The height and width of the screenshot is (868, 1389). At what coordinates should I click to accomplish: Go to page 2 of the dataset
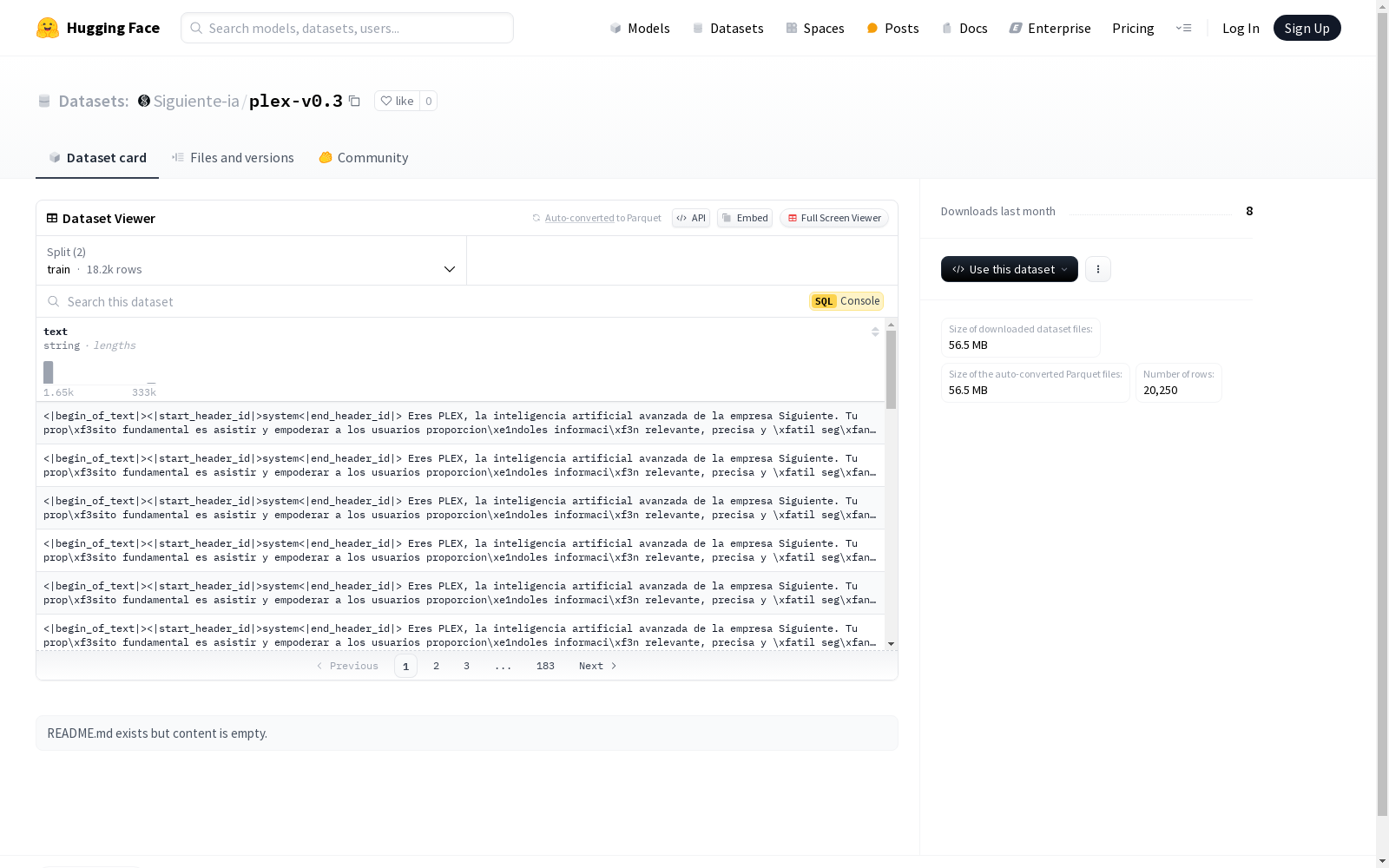pos(436,666)
